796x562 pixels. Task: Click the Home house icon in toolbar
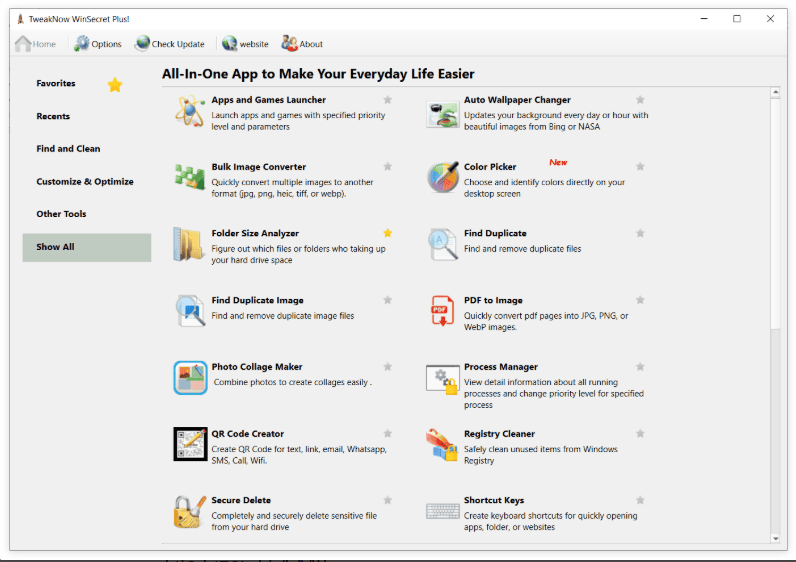point(23,44)
